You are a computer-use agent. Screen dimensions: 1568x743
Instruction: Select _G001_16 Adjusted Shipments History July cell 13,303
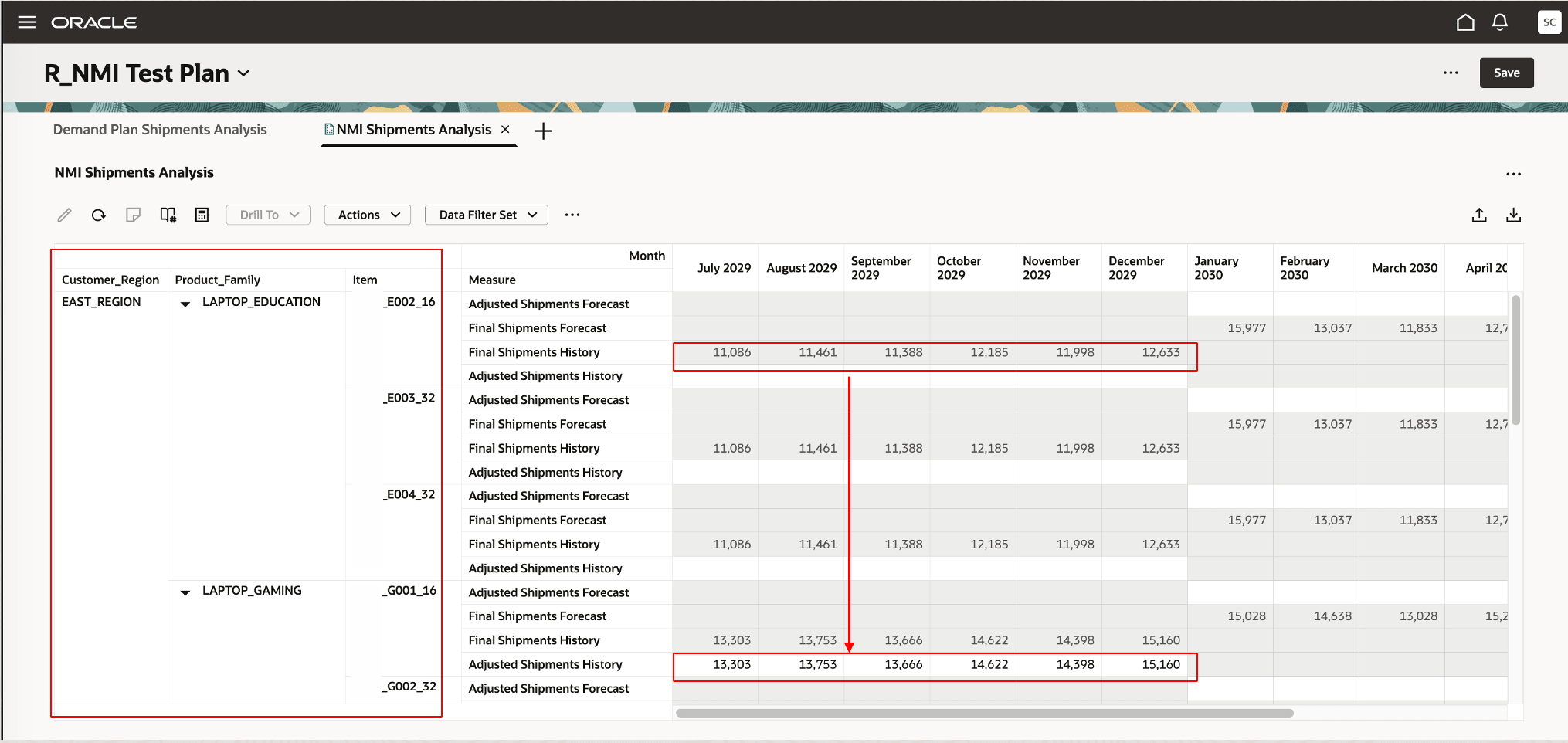(715, 664)
